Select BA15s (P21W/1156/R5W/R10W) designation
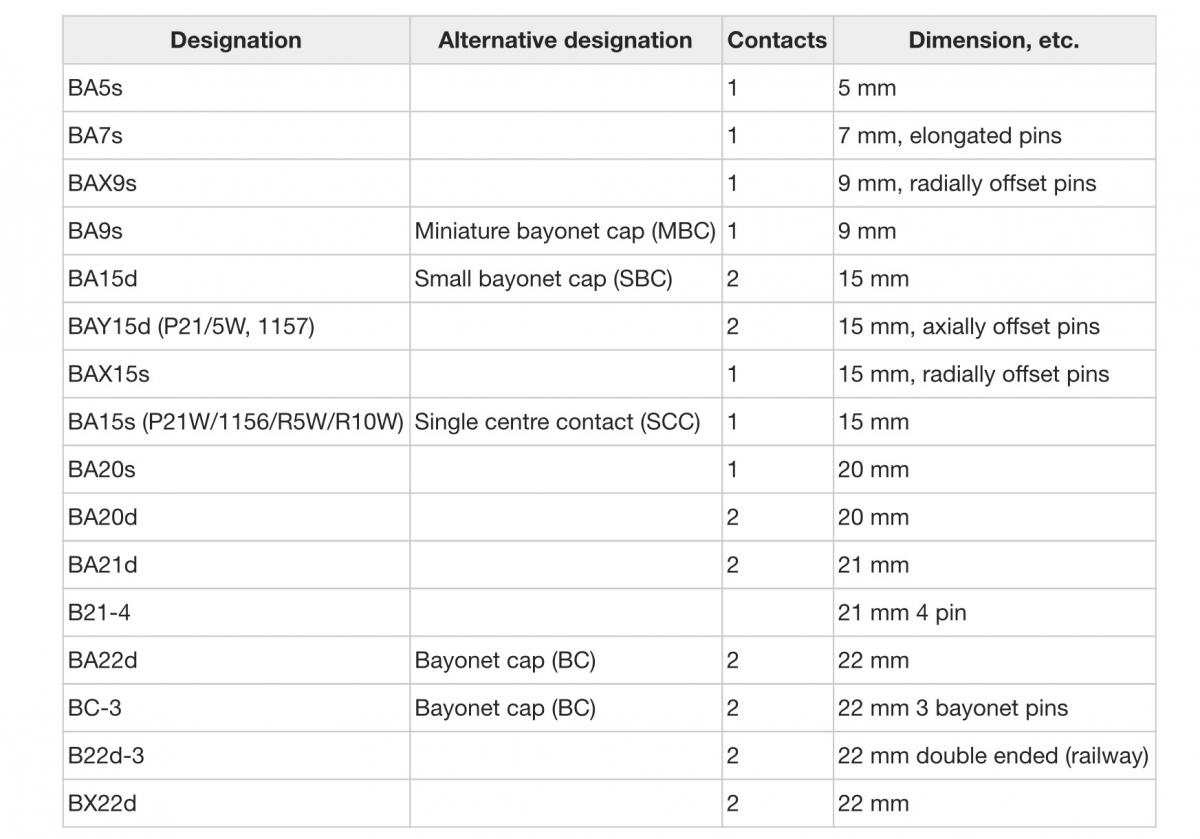This screenshot has height=839, width=1200. [x=236, y=422]
